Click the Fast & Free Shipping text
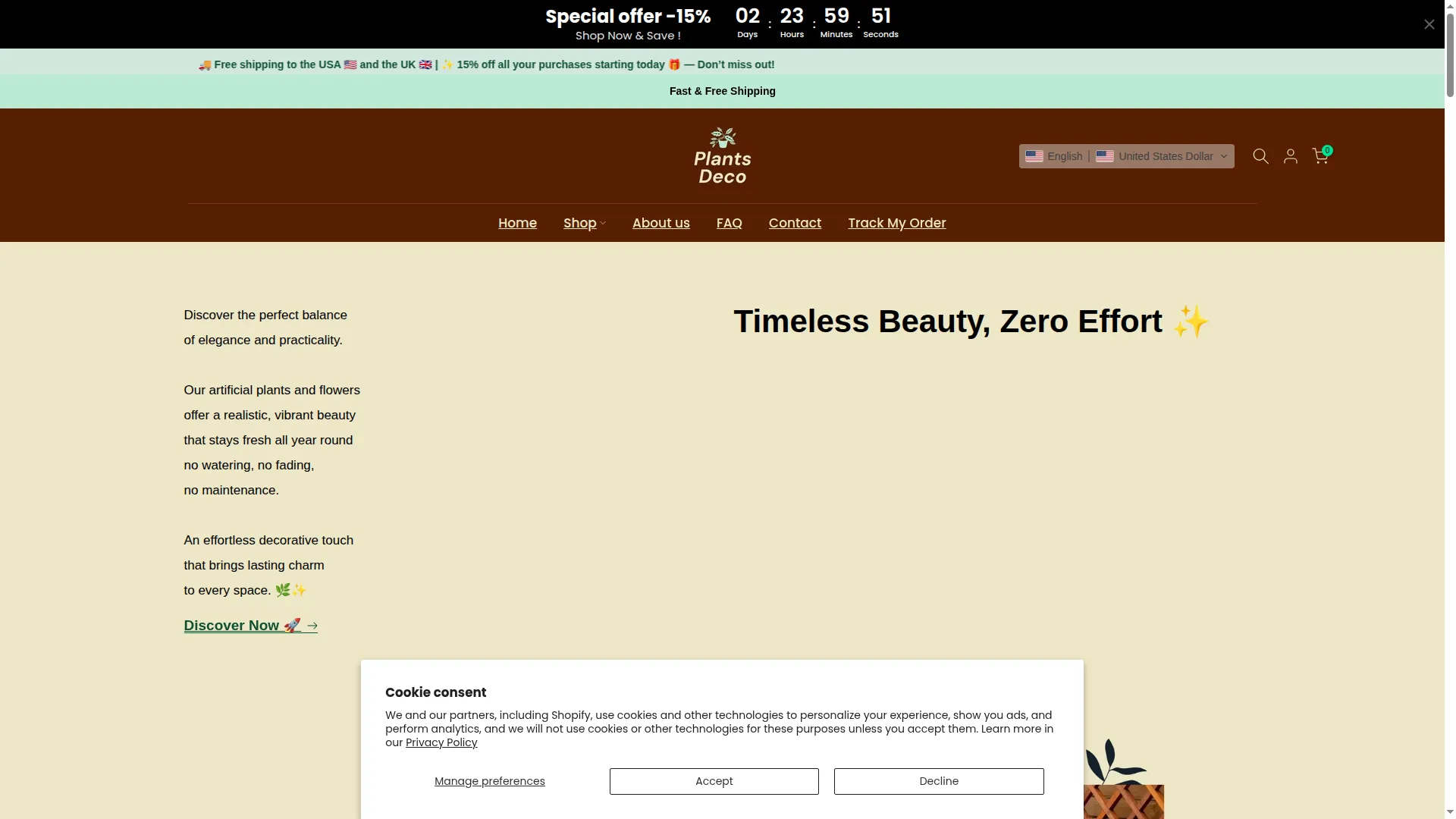 722,91
